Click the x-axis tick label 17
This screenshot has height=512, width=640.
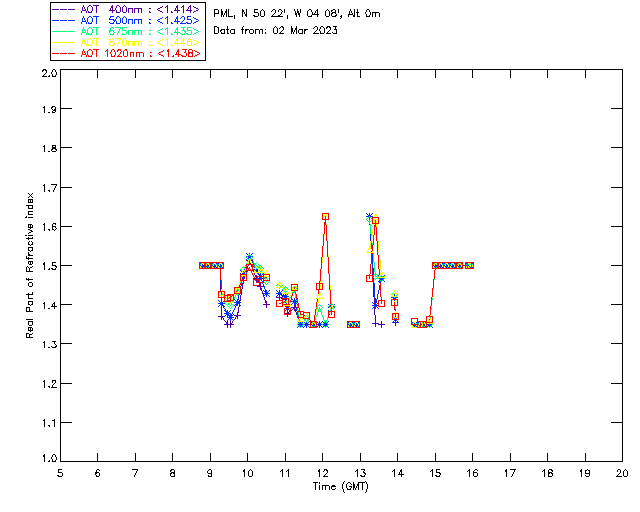[510, 473]
